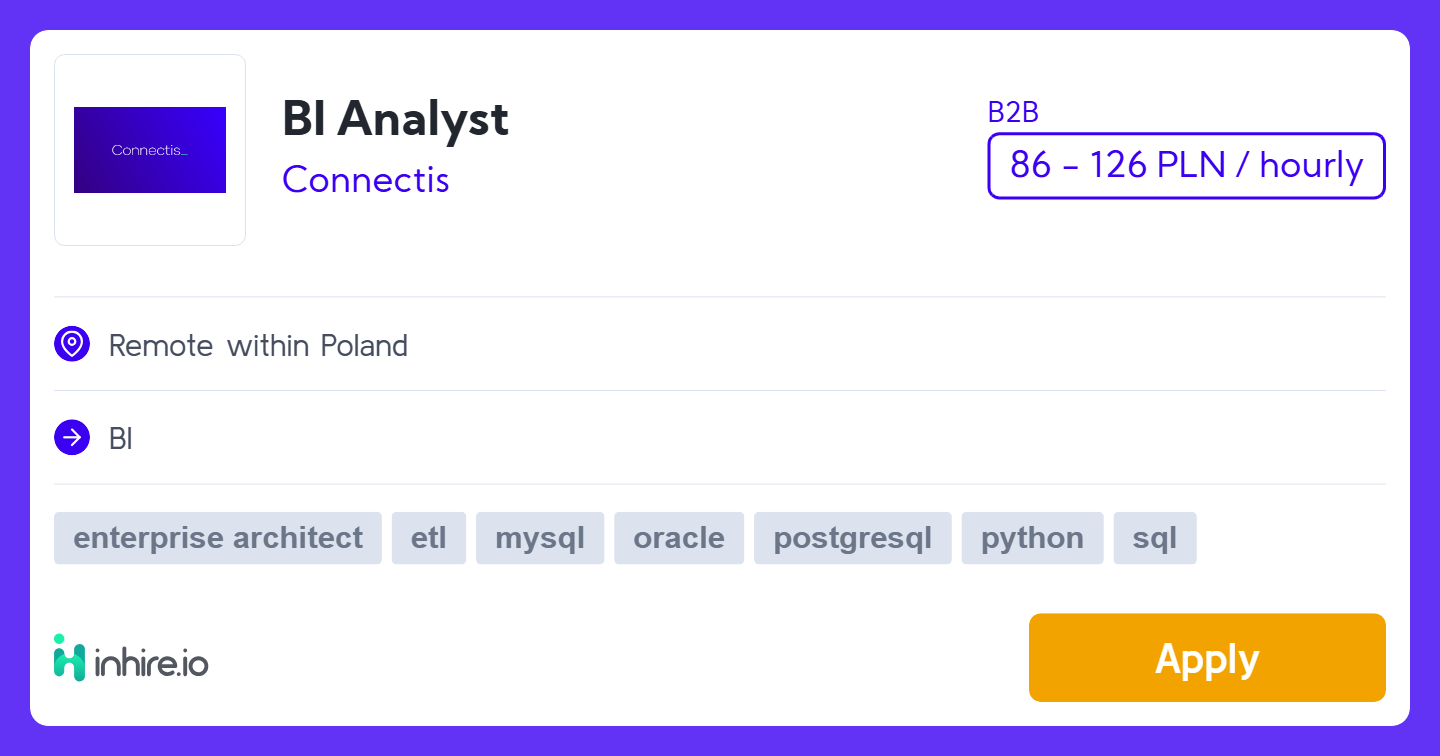Click the green inhire logo mark
This screenshot has height=756, width=1440.
tap(69, 658)
